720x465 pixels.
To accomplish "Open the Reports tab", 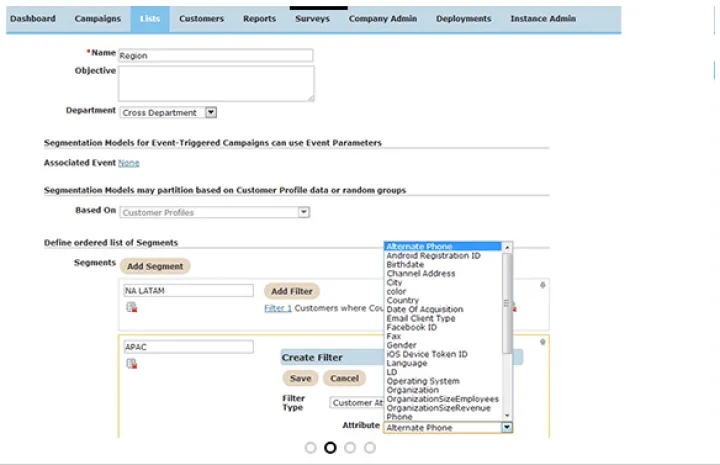I will coord(259,19).
